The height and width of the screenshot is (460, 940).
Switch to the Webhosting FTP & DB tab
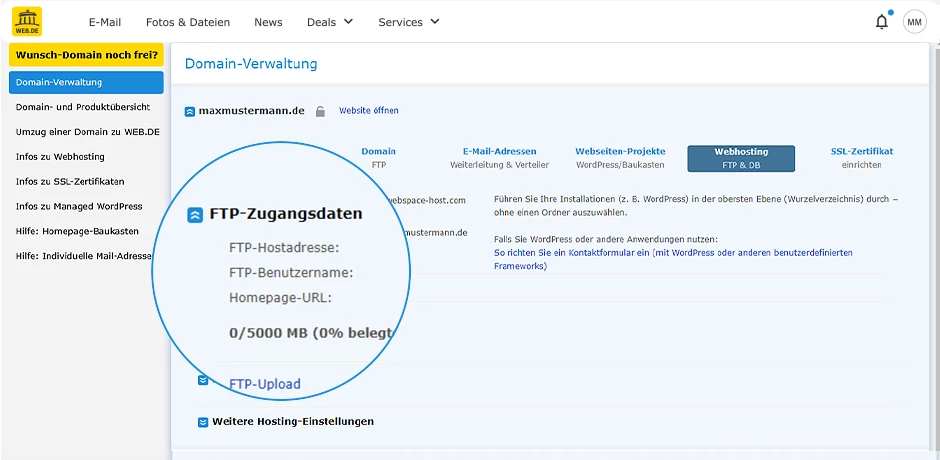[x=741, y=158]
